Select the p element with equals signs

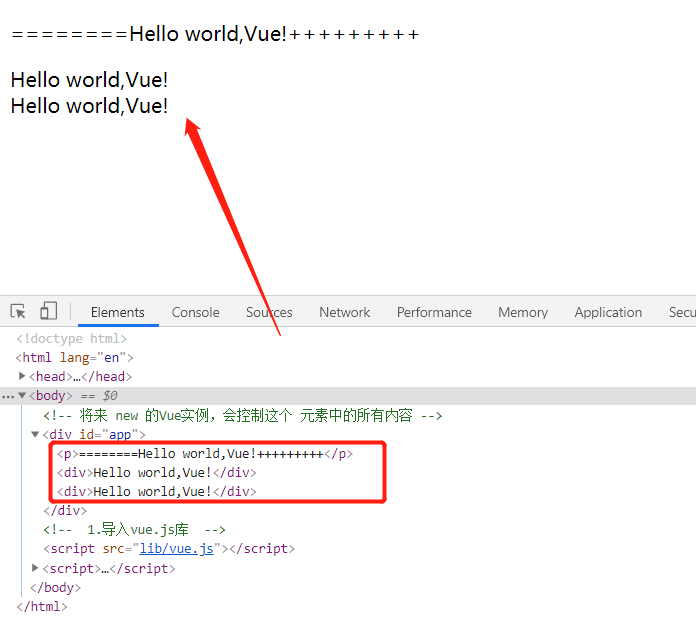click(x=205, y=454)
